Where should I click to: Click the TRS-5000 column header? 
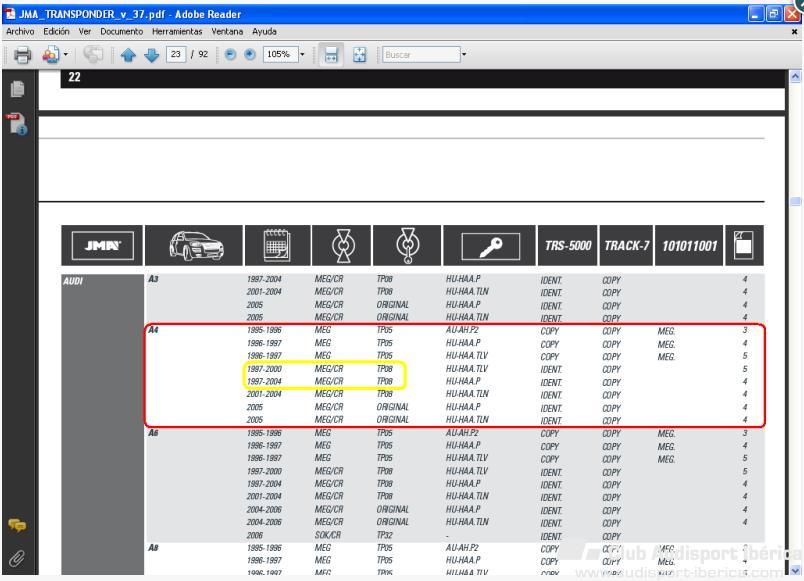click(568, 246)
